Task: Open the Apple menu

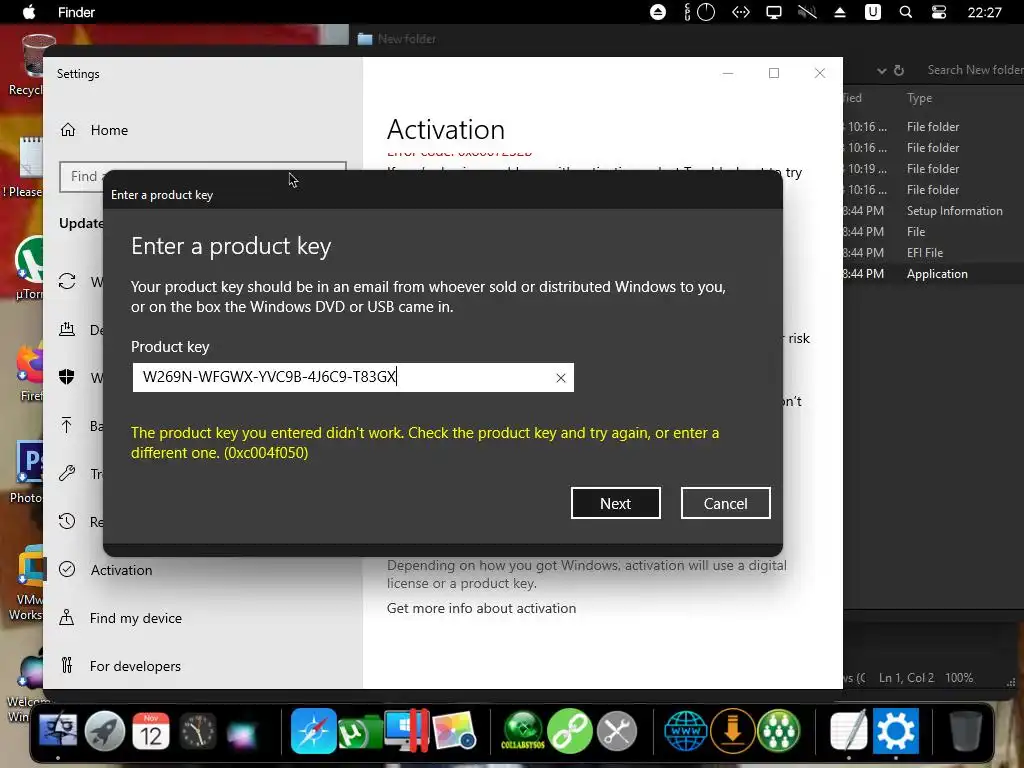Action: pos(29,12)
